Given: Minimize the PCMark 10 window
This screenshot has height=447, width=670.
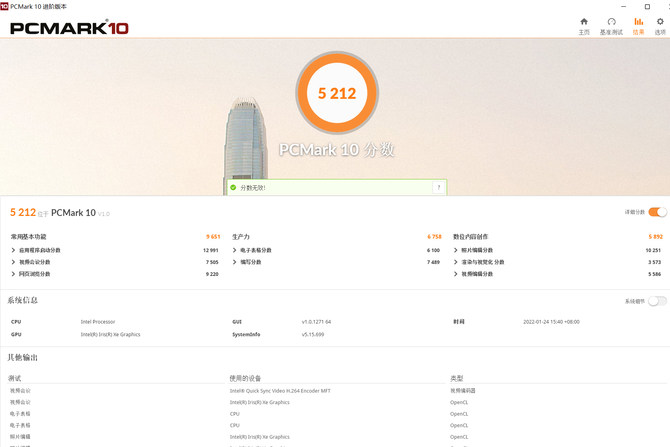Looking at the screenshot, I should tap(623, 6).
